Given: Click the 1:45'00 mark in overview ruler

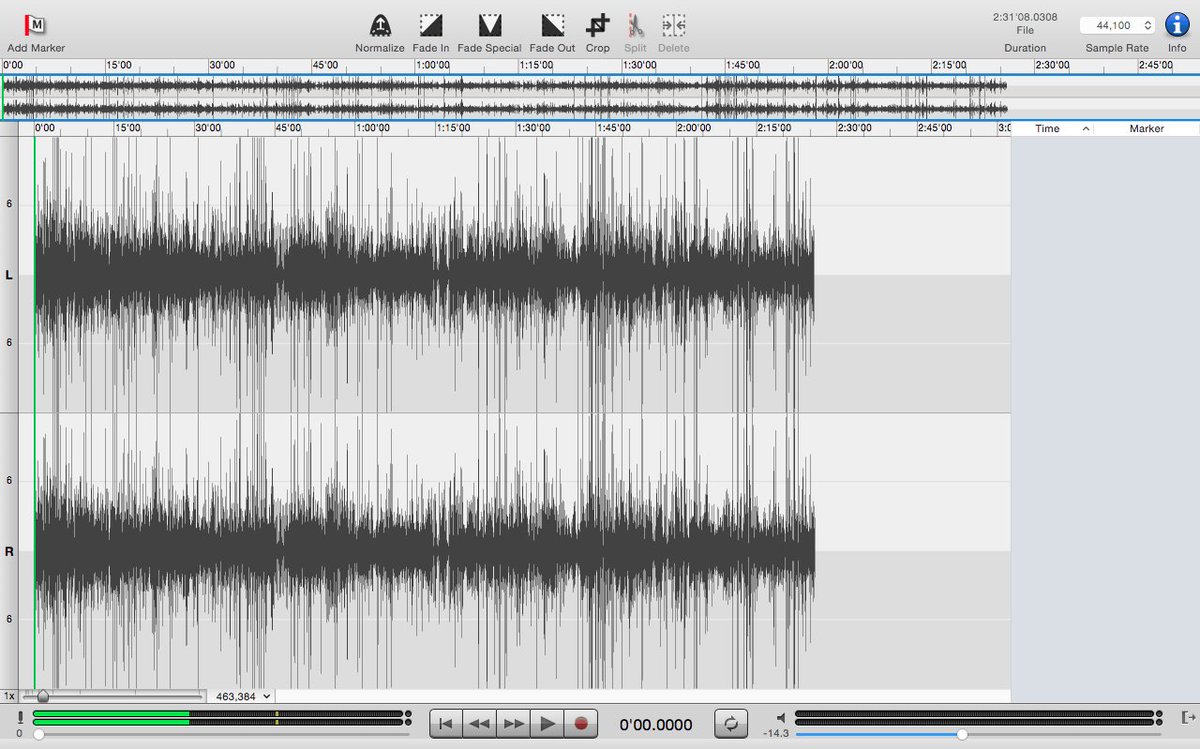Looking at the screenshot, I should [743, 65].
